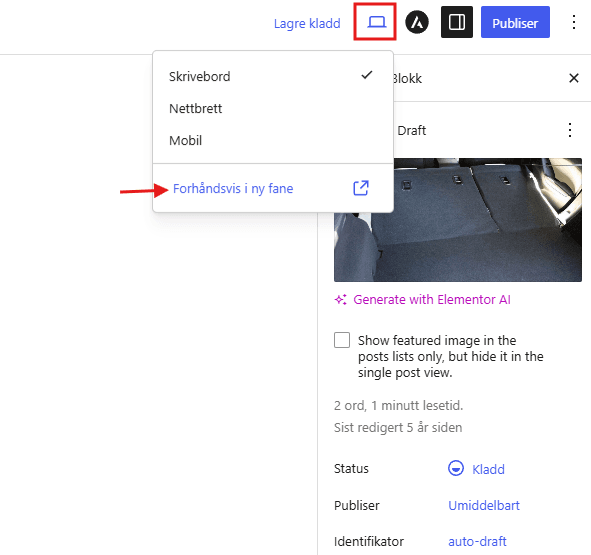The image size is (591, 555).
Task: Click the 'Sist redigert 5 år siden' text
Action: (x=398, y=428)
